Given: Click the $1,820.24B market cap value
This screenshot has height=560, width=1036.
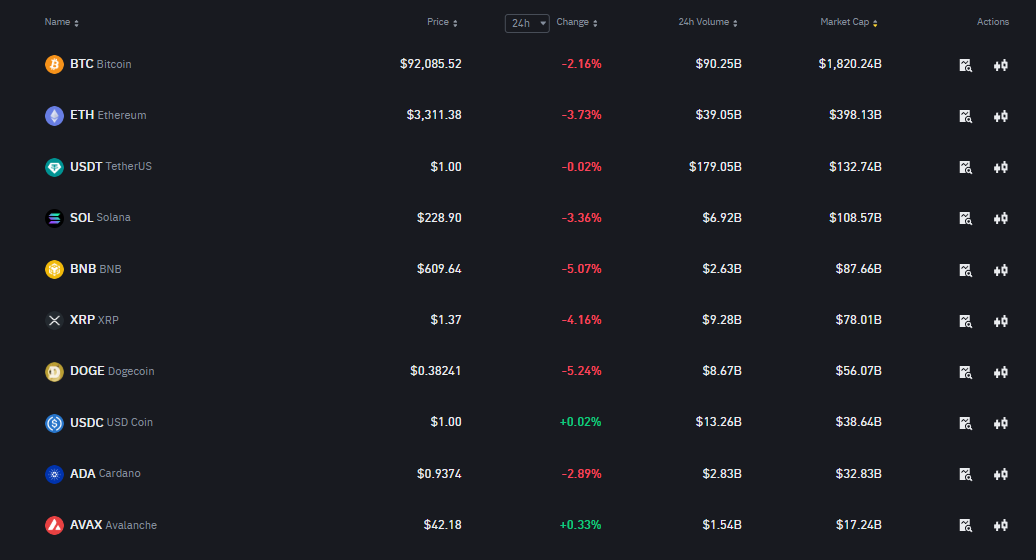Looking at the screenshot, I should [850, 64].
